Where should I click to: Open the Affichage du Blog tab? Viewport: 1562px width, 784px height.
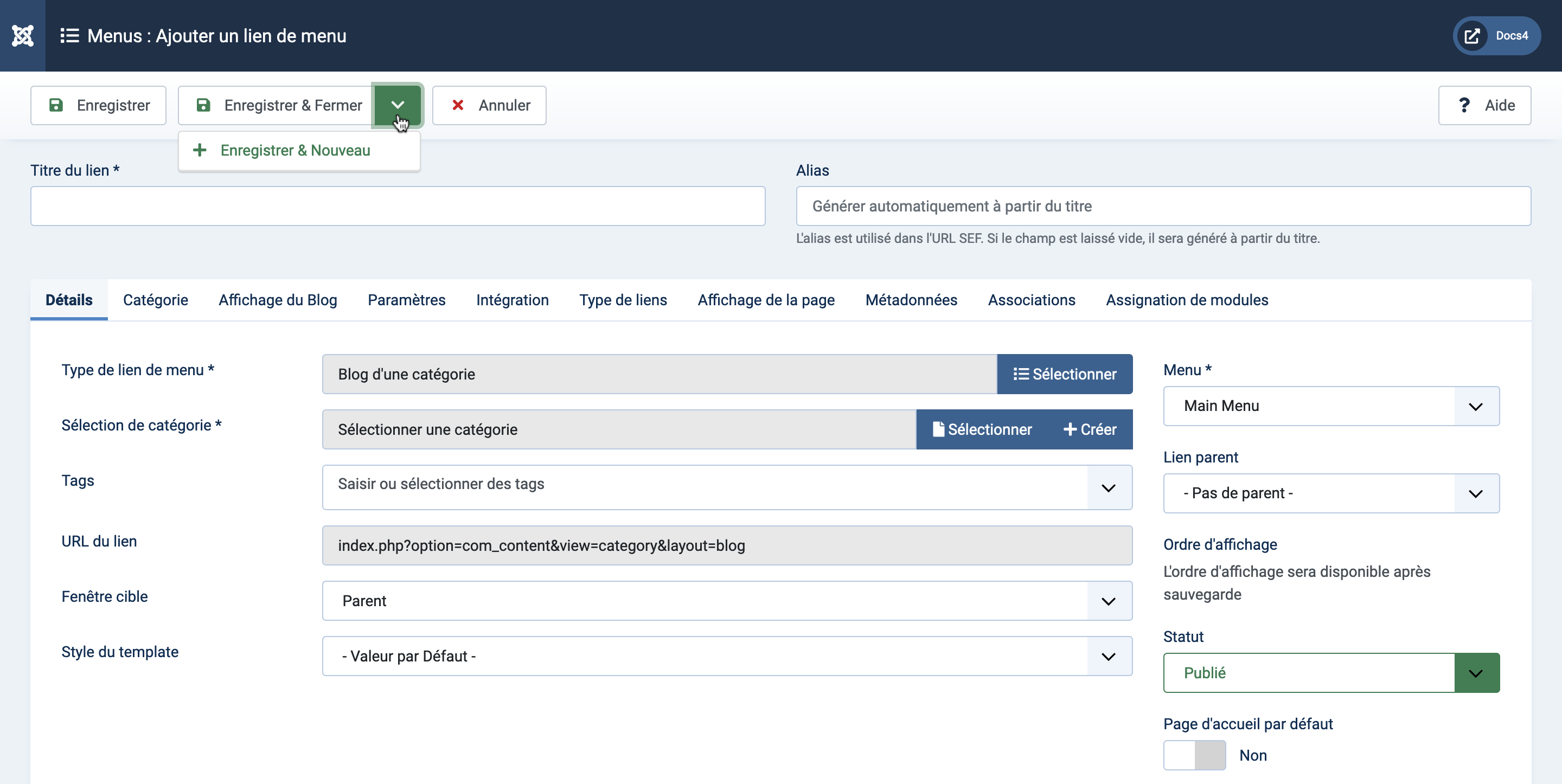(x=278, y=300)
